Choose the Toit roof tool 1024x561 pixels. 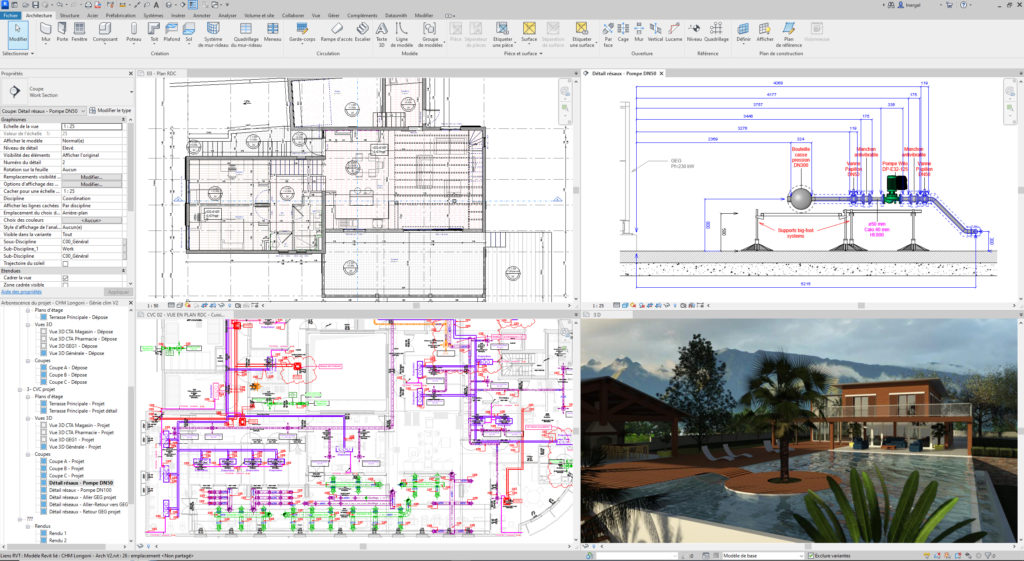coord(154,32)
